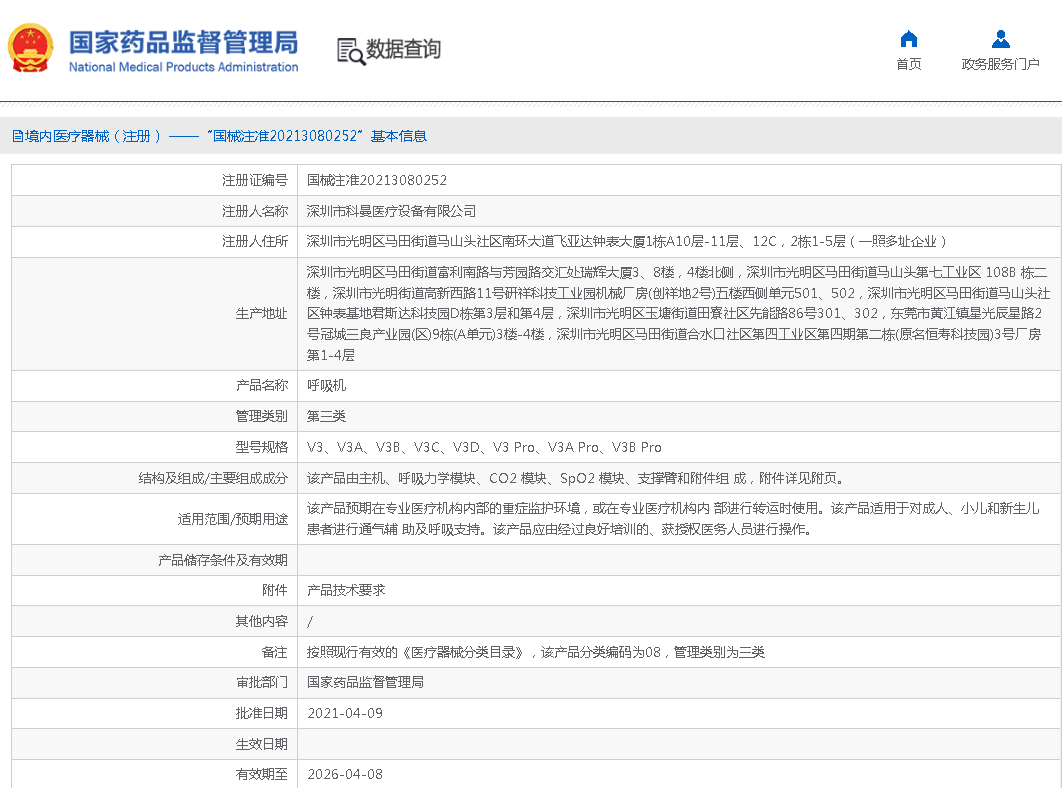The image size is (1062, 788).
Task: Click the registrant name 深圳市科曼医疗设备有限公司
Action: click(391, 211)
